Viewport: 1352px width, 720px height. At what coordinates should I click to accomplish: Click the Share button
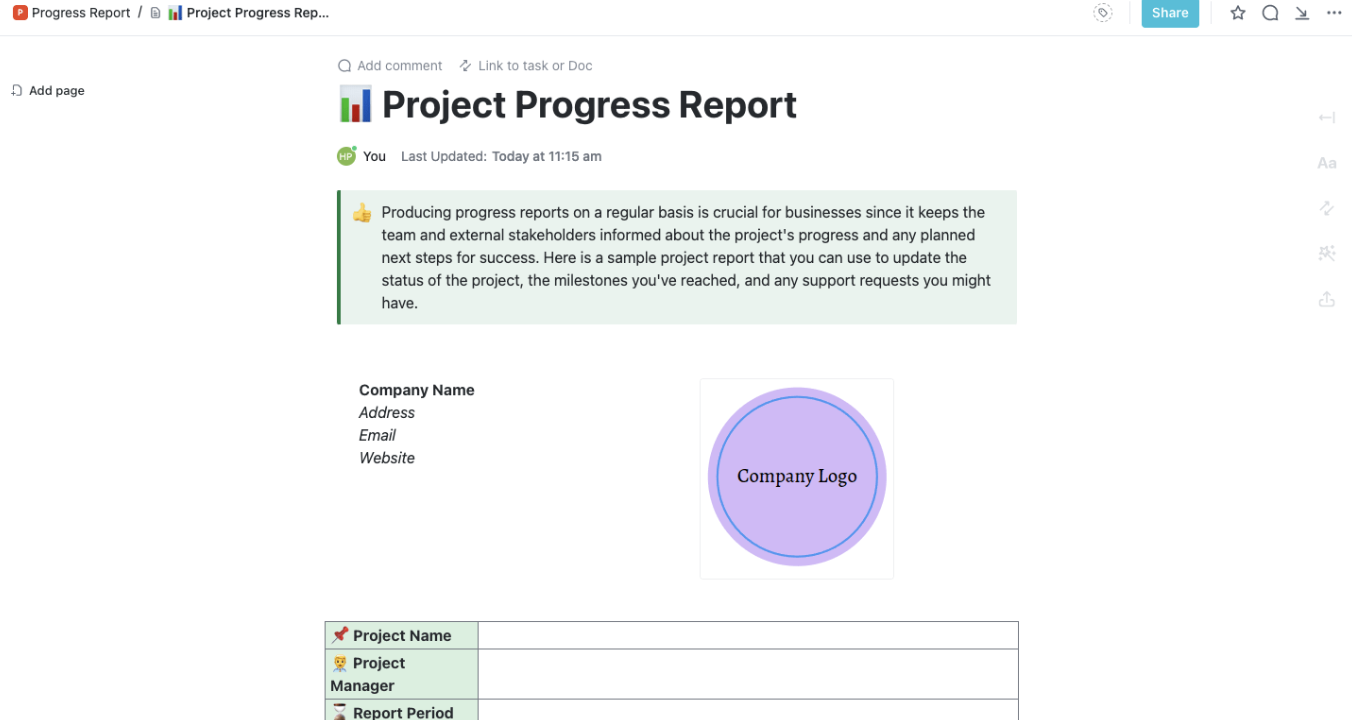coord(1170,13)
